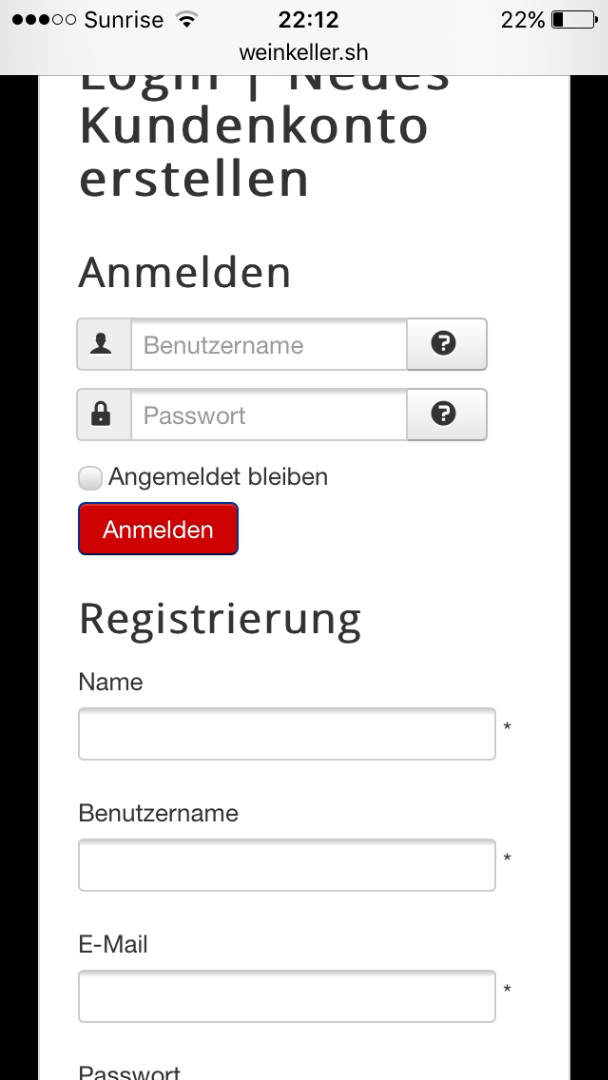Tap the cellular signal strength dots
608x1080 pixels.
[43, 20]
